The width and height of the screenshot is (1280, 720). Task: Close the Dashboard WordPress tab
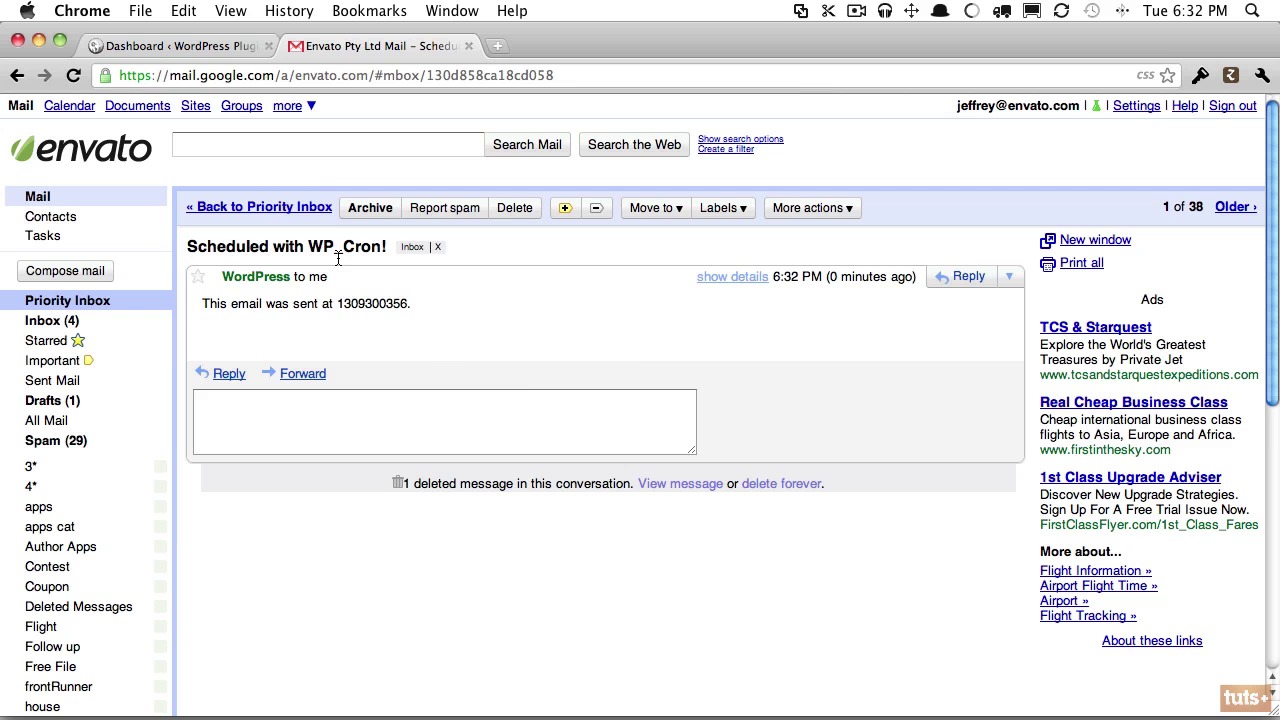[268, 46]
